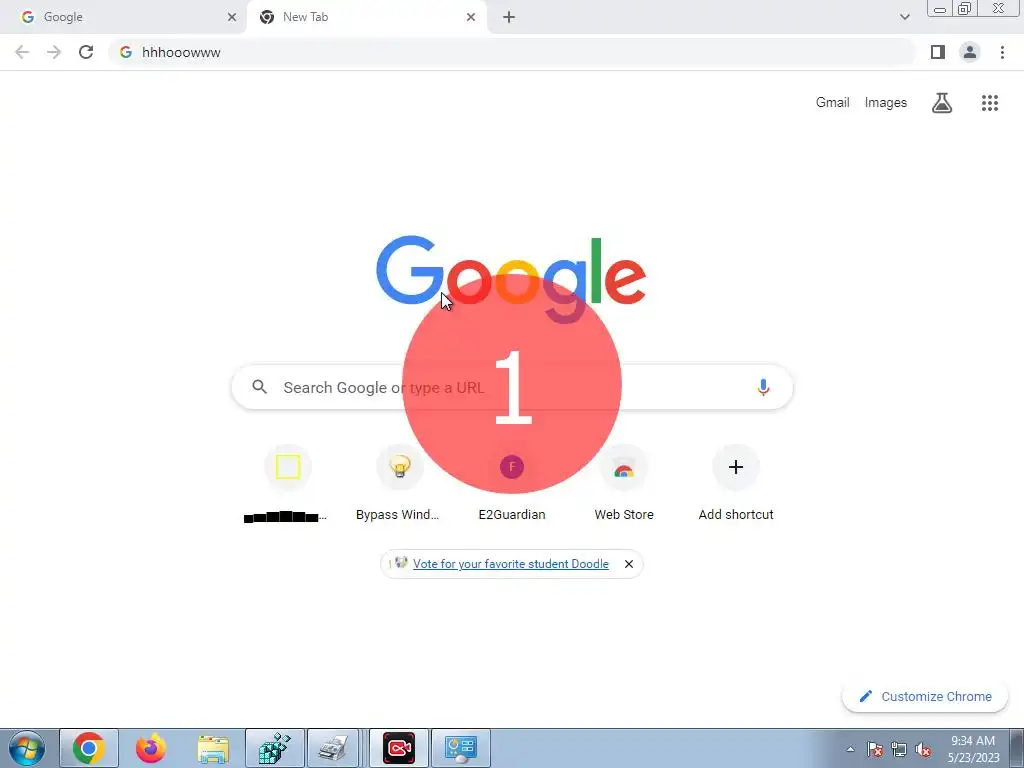Screen dimensions: 1024x768
Task: Close the Google tab
Action: click(x=232, y=17)
